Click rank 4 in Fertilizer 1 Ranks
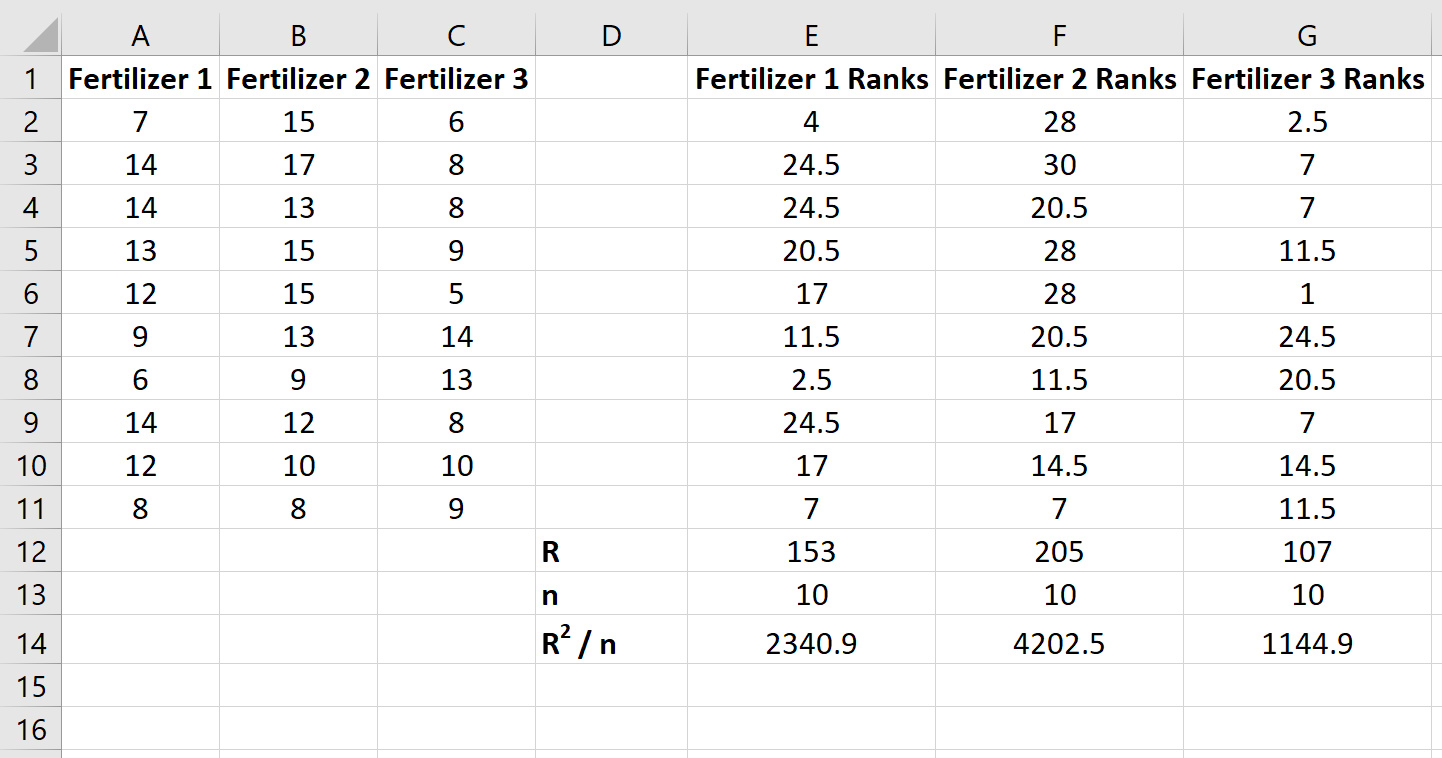This screenshot has height=758, width=1442. [812, 121]
